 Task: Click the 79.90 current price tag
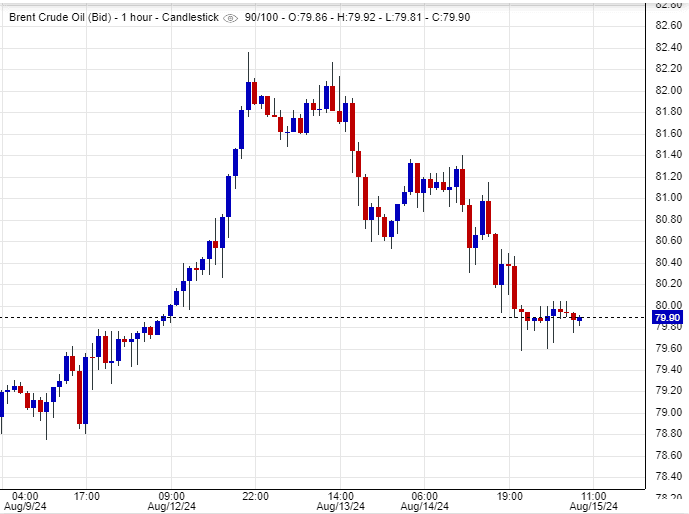click(x=666, y=318)
